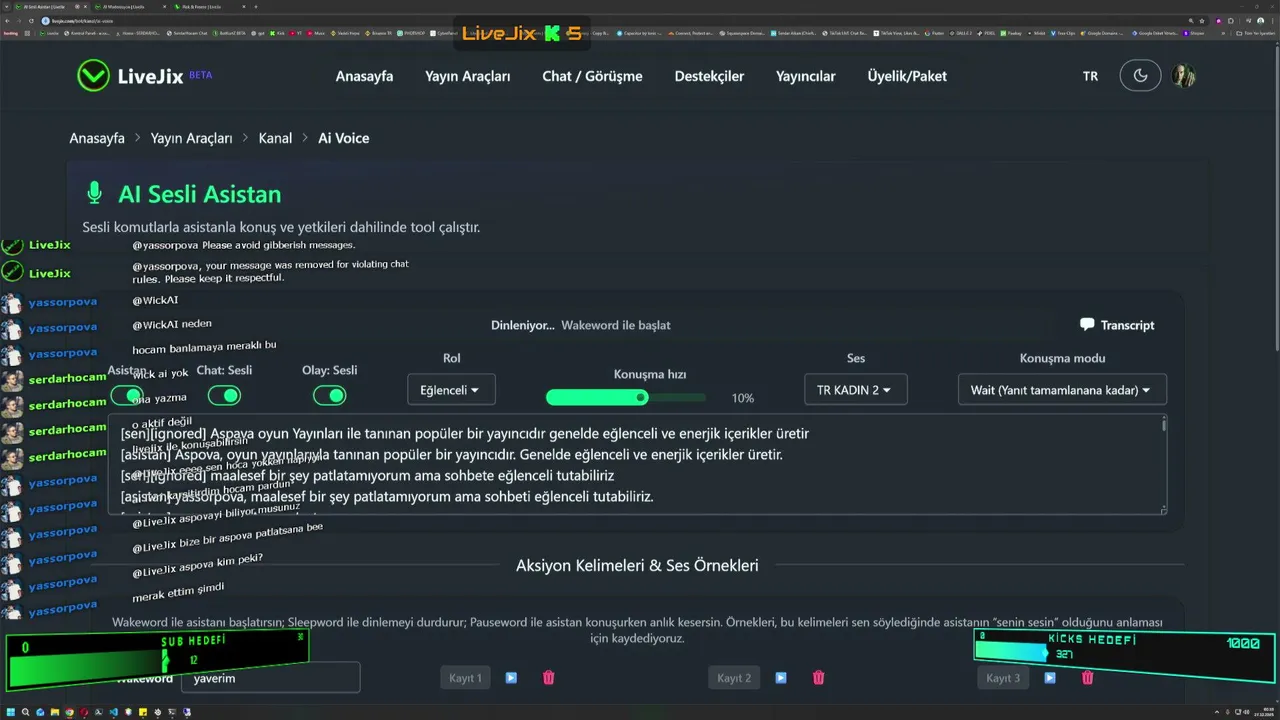1280x720 pixels.
Task: Click the Wakeword input field containing yaverim
Action: 270,678
